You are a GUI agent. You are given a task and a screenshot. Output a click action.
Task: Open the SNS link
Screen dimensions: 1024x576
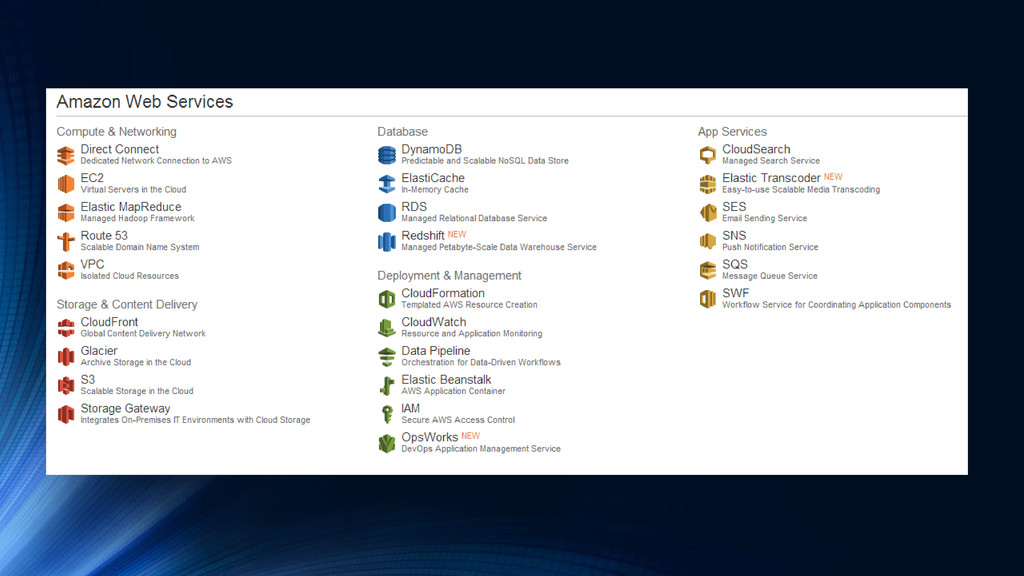734,236
